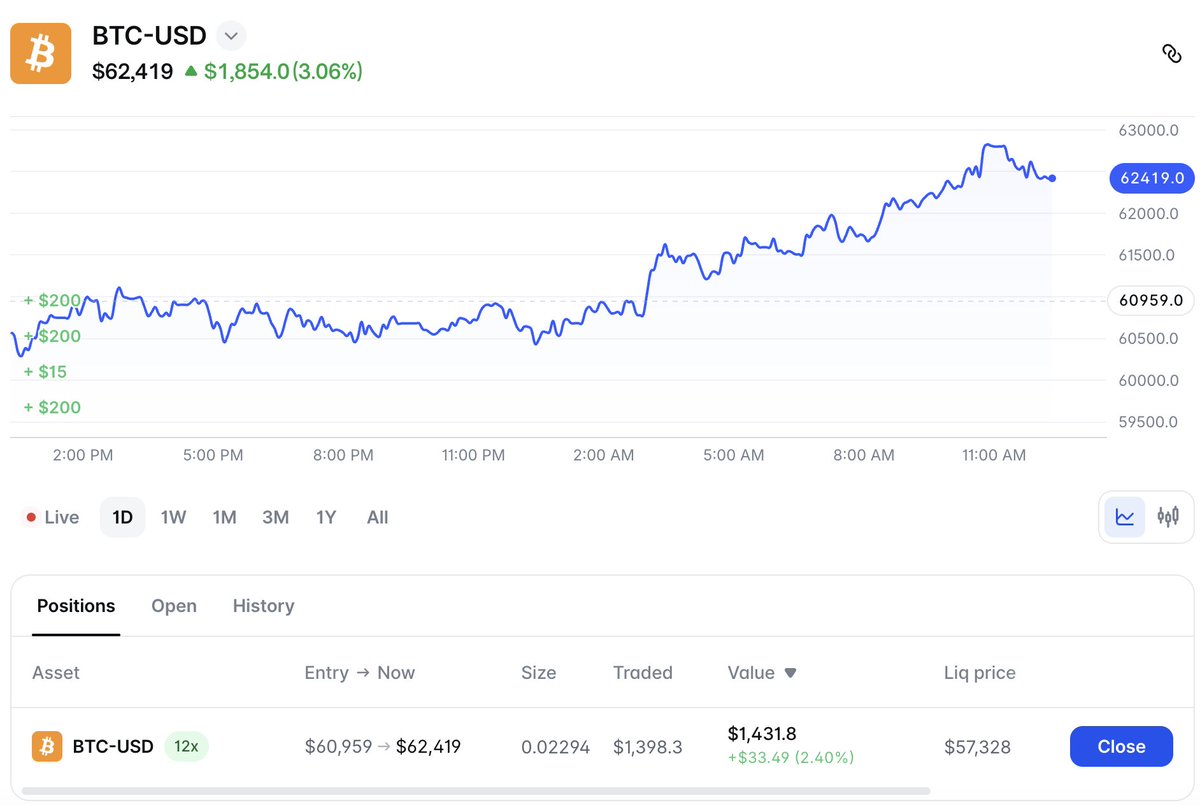Toggle the Live chart mode
Image resolution: width=1200 pixels, height=805 pixels.
[x=52, y=518]
